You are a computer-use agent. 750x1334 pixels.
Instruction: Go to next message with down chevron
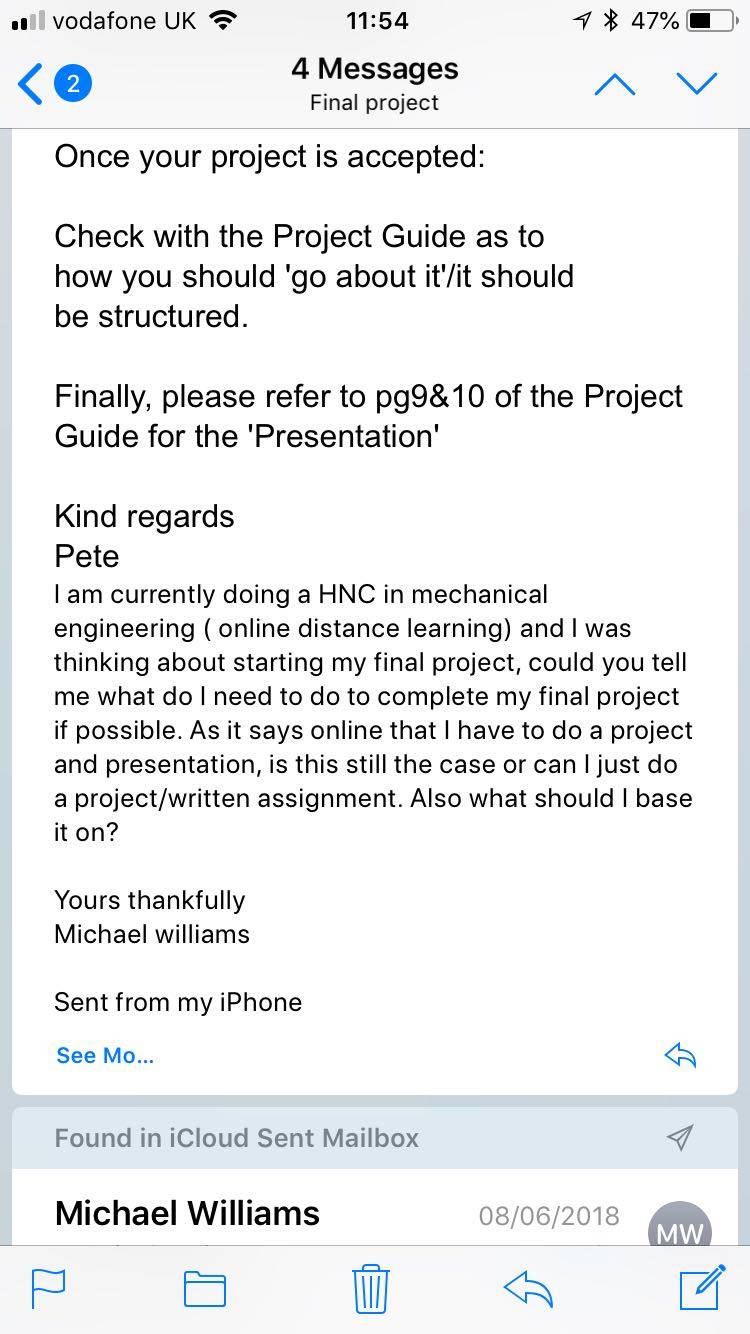(x=697, y=85)
